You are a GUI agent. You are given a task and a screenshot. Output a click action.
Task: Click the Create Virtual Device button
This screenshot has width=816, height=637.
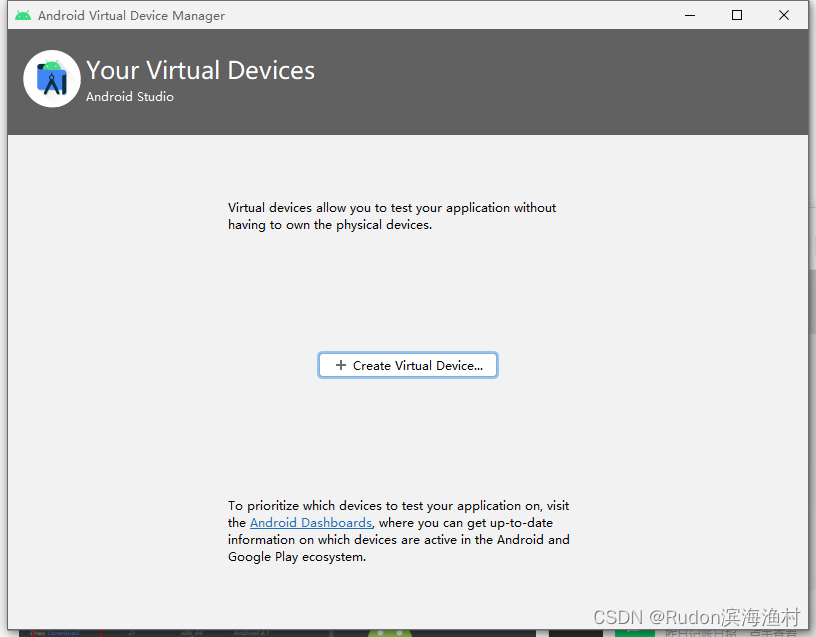(x=407, y=365)
